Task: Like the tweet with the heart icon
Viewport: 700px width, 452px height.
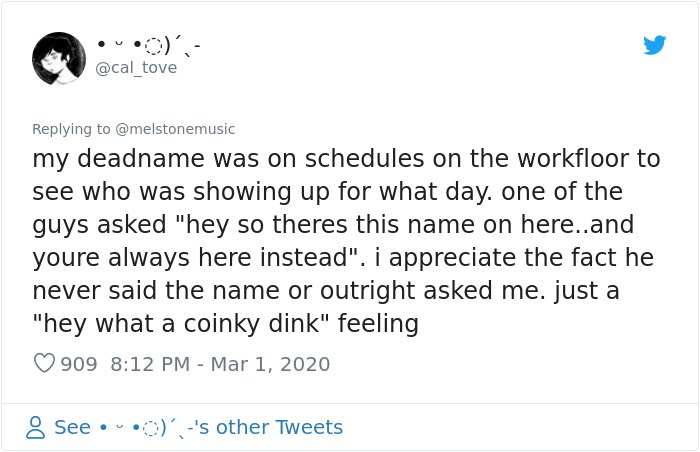Action: (x=44, y=363)
